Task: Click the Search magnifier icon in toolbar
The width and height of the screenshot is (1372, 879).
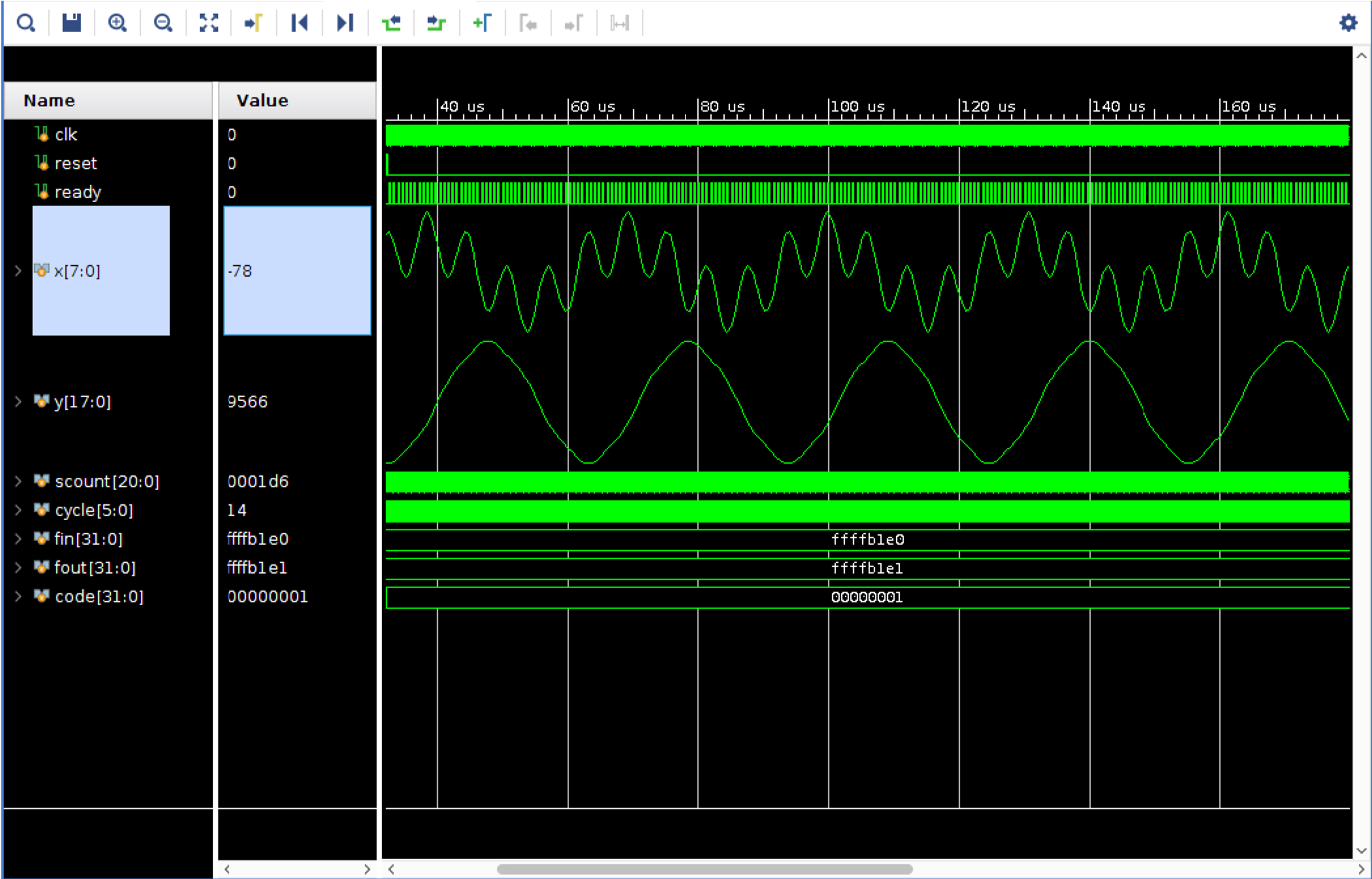Action: point(26,23)
